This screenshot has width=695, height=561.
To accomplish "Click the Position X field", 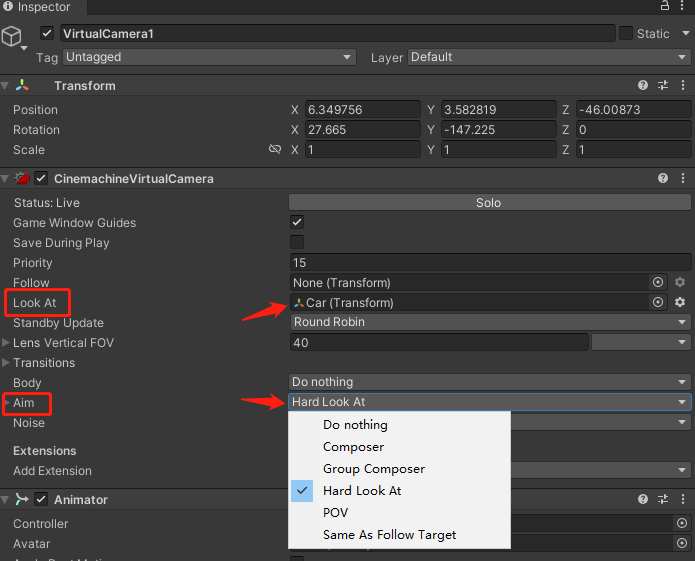I will [x=363, y=109].
